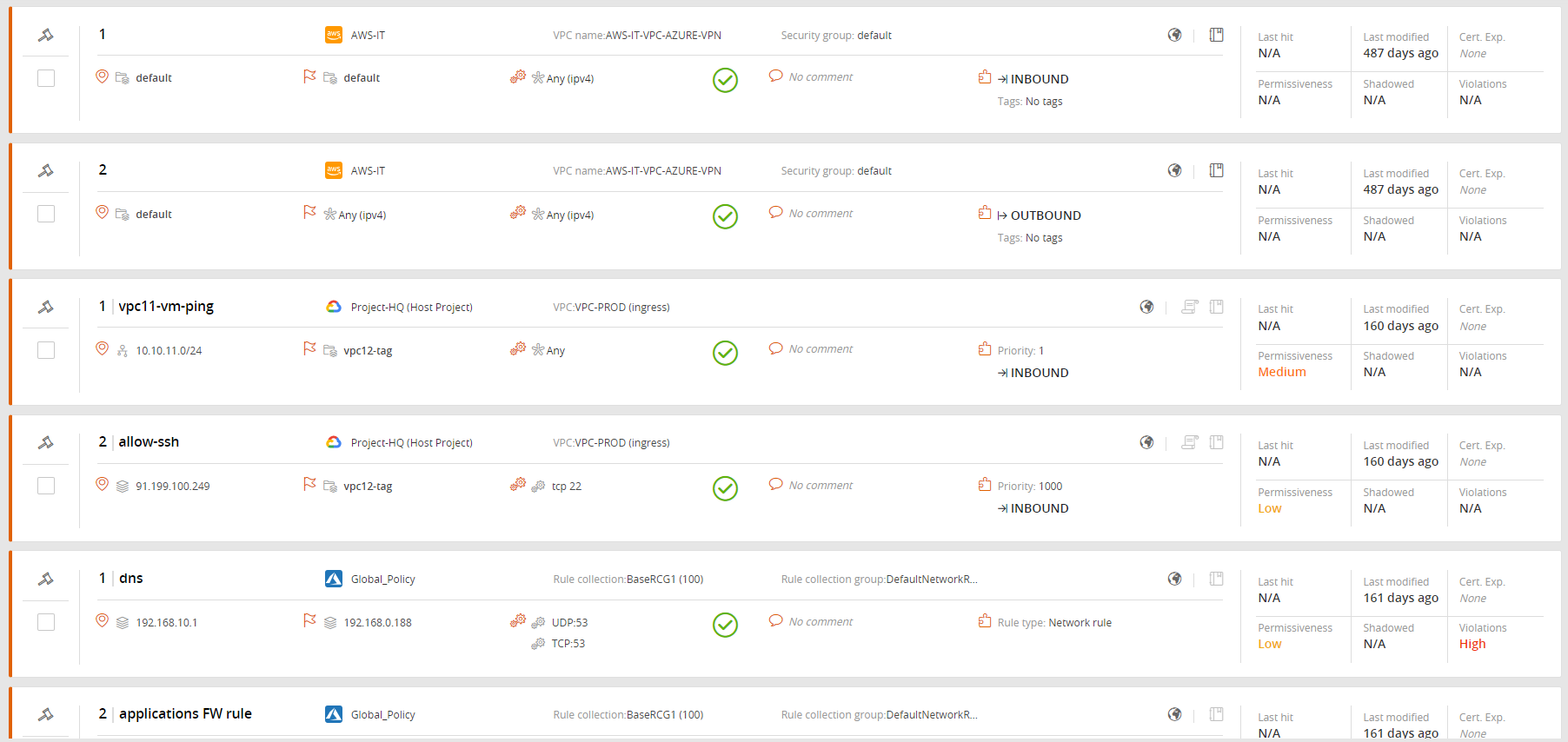Open the book icon on AWS INBOUND rule
1568x742 pixels.
pyautogui.click(x=1216, y=35)
